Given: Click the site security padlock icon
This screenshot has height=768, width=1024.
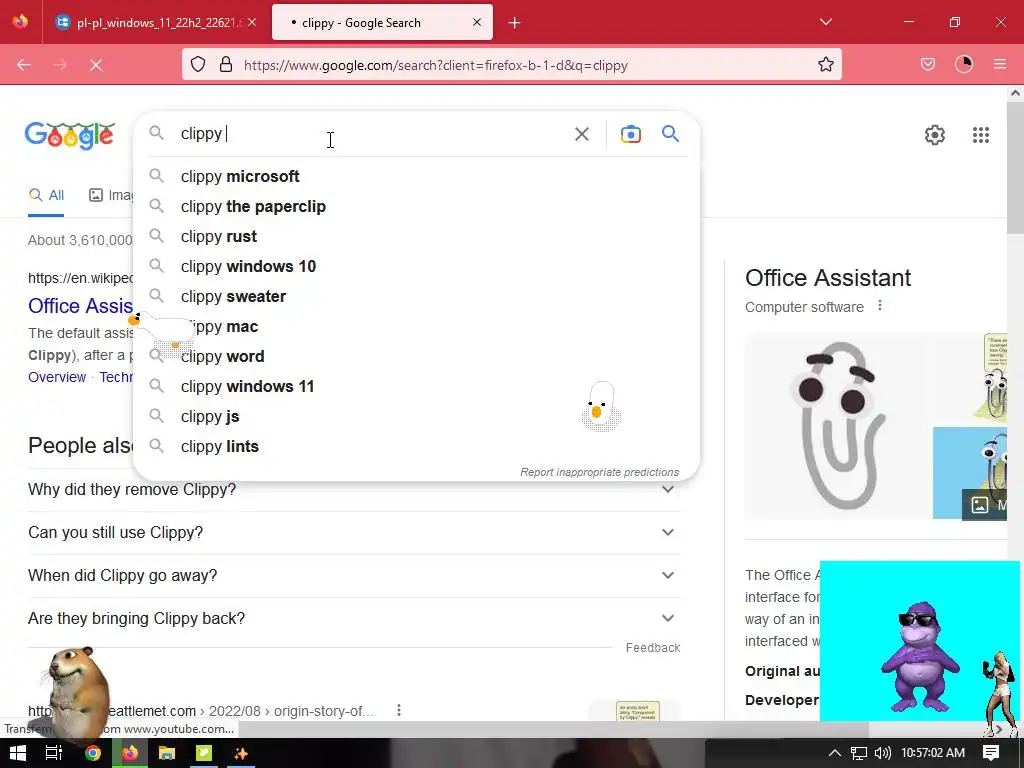Looking at the screenshot, I should pos(225,65).
